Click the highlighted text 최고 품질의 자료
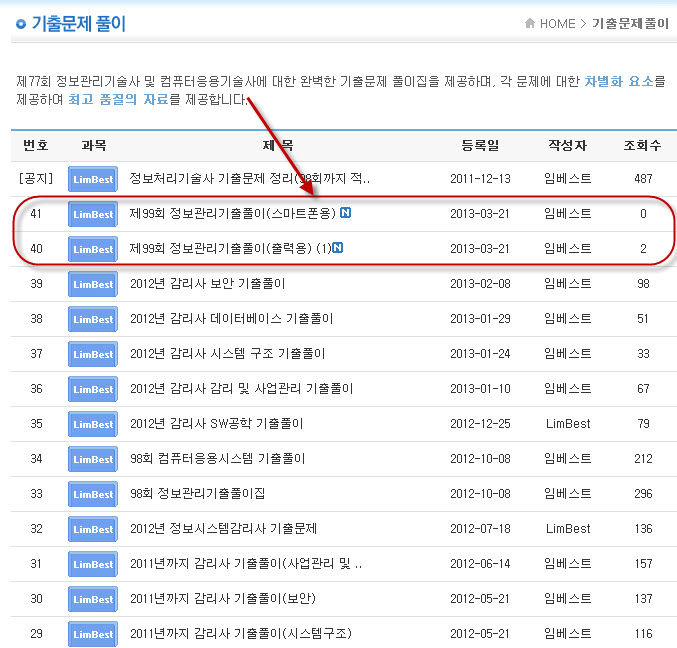The image size is (677, 648). tap(118, 99)
